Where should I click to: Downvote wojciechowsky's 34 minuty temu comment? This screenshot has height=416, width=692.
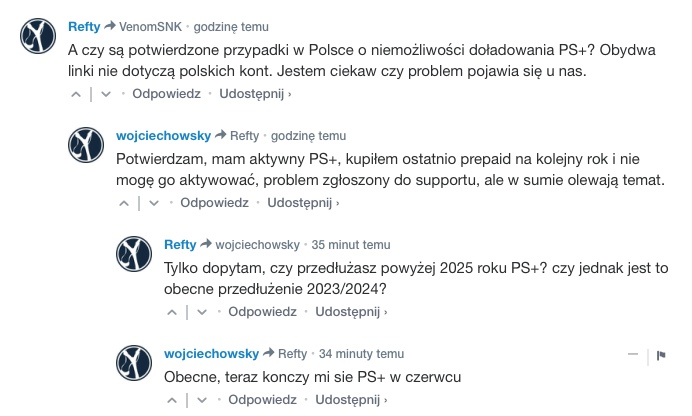point(202,400)
